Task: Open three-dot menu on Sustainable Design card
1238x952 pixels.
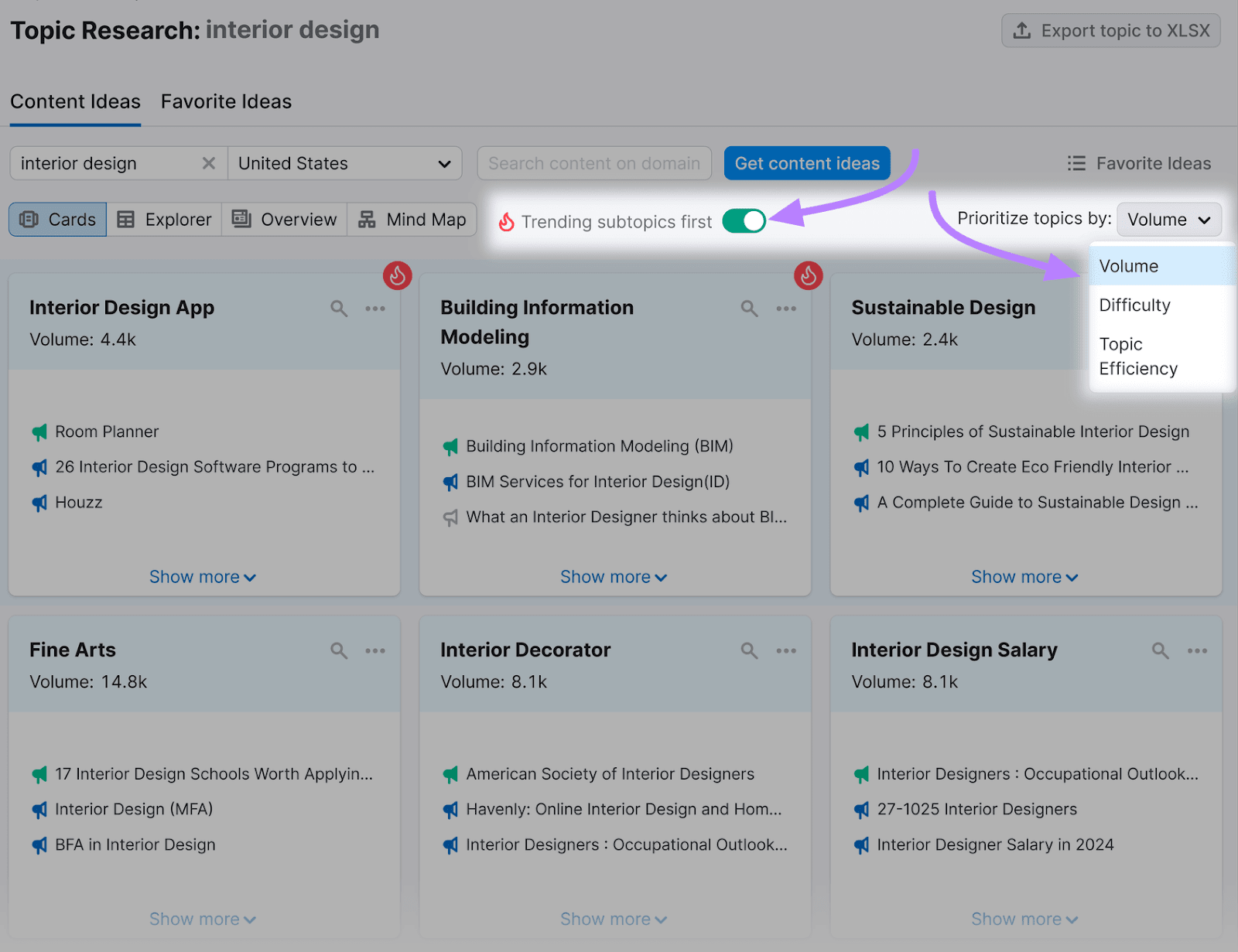Action: [1197, 308]
